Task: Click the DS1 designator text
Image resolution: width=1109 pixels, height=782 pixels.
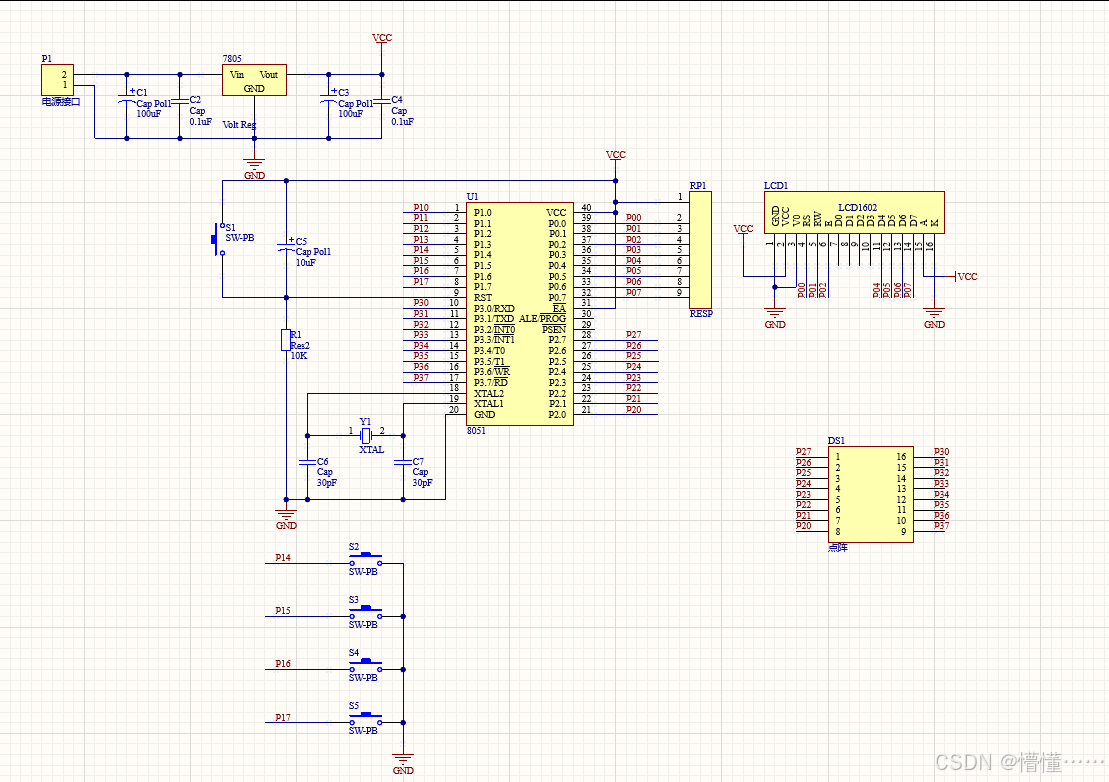Action: point(836,440)
